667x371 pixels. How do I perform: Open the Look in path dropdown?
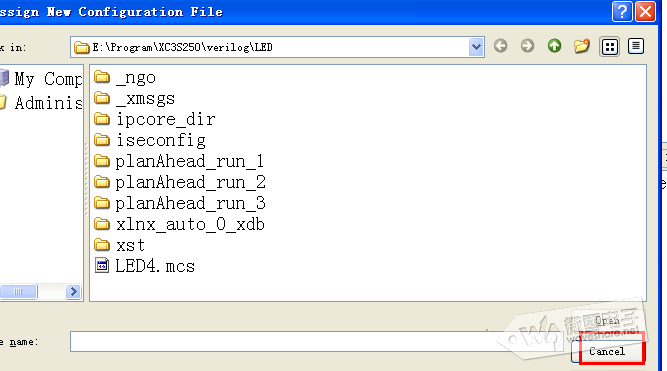[x=476, y=47]
